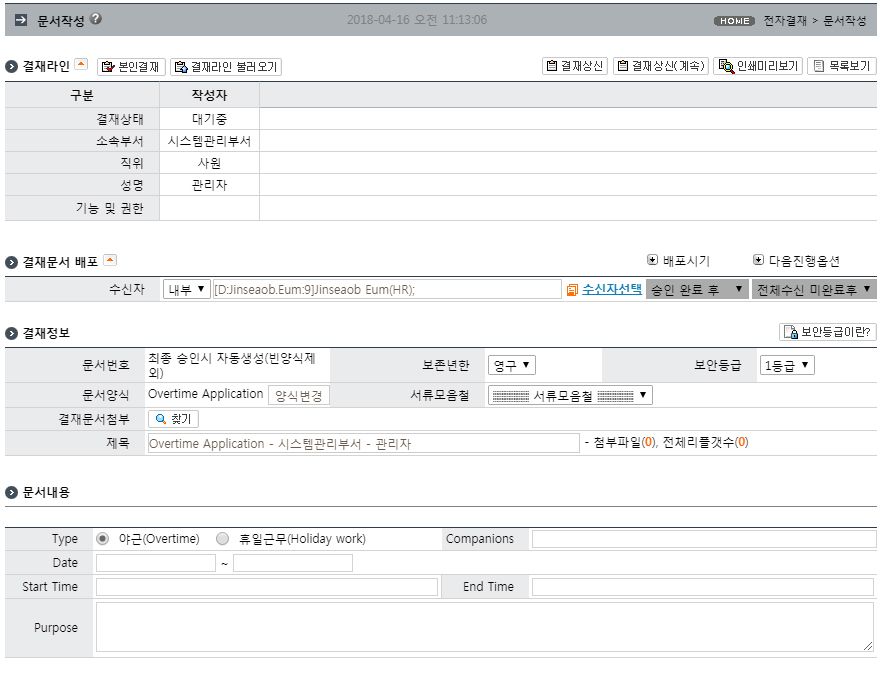Click the Purpose text area
Image resolution: width=882 pixels, height=673 pixels.
click(x=484, y=627)
